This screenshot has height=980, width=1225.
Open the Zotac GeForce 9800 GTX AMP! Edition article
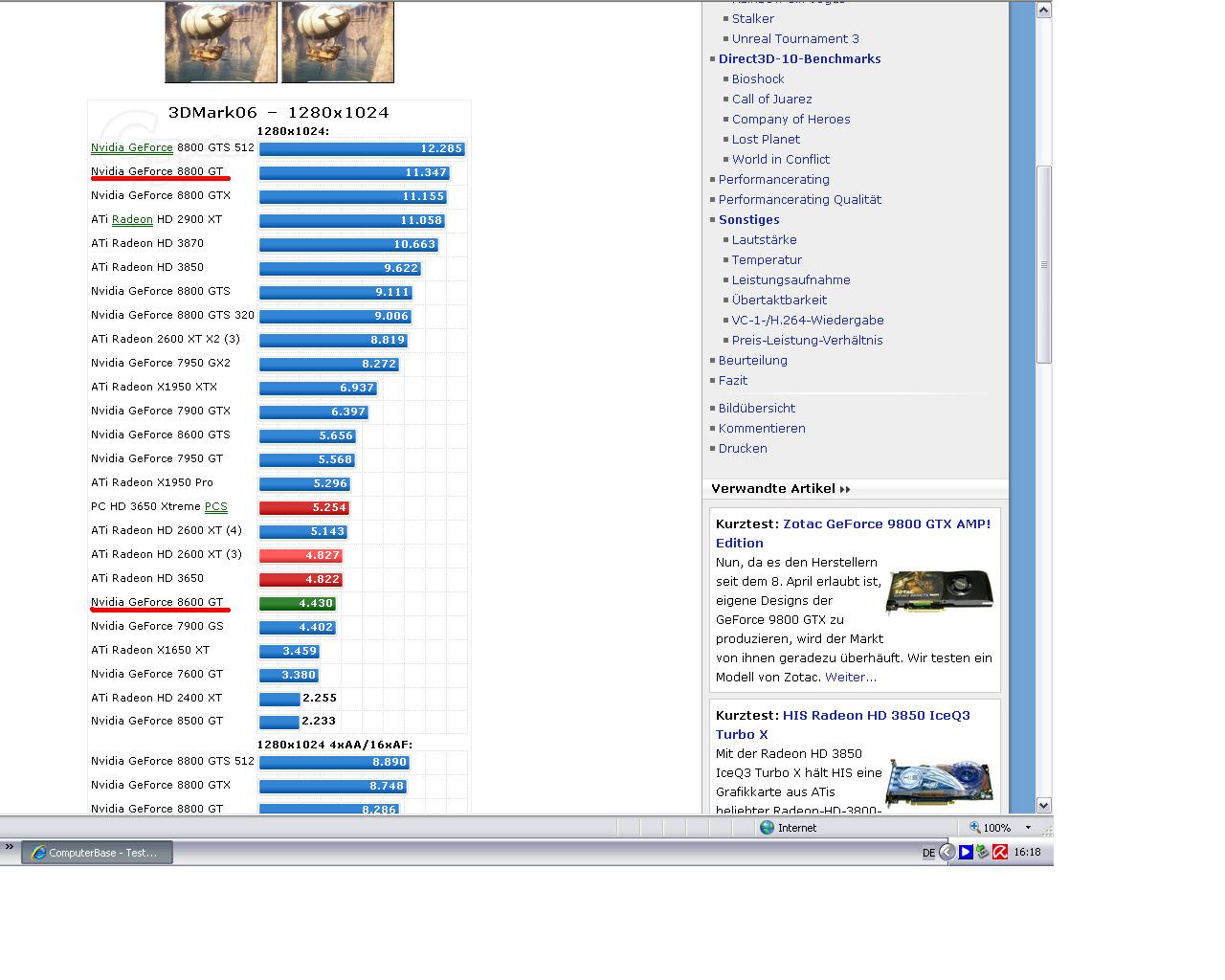pyautogui.click(x=853, y=533)
